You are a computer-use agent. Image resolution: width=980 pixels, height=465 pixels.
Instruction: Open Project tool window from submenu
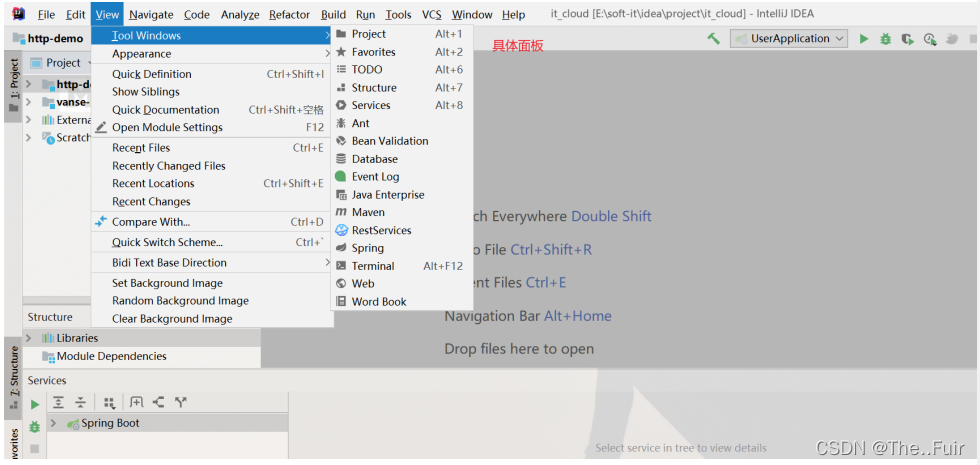point(402,34)
